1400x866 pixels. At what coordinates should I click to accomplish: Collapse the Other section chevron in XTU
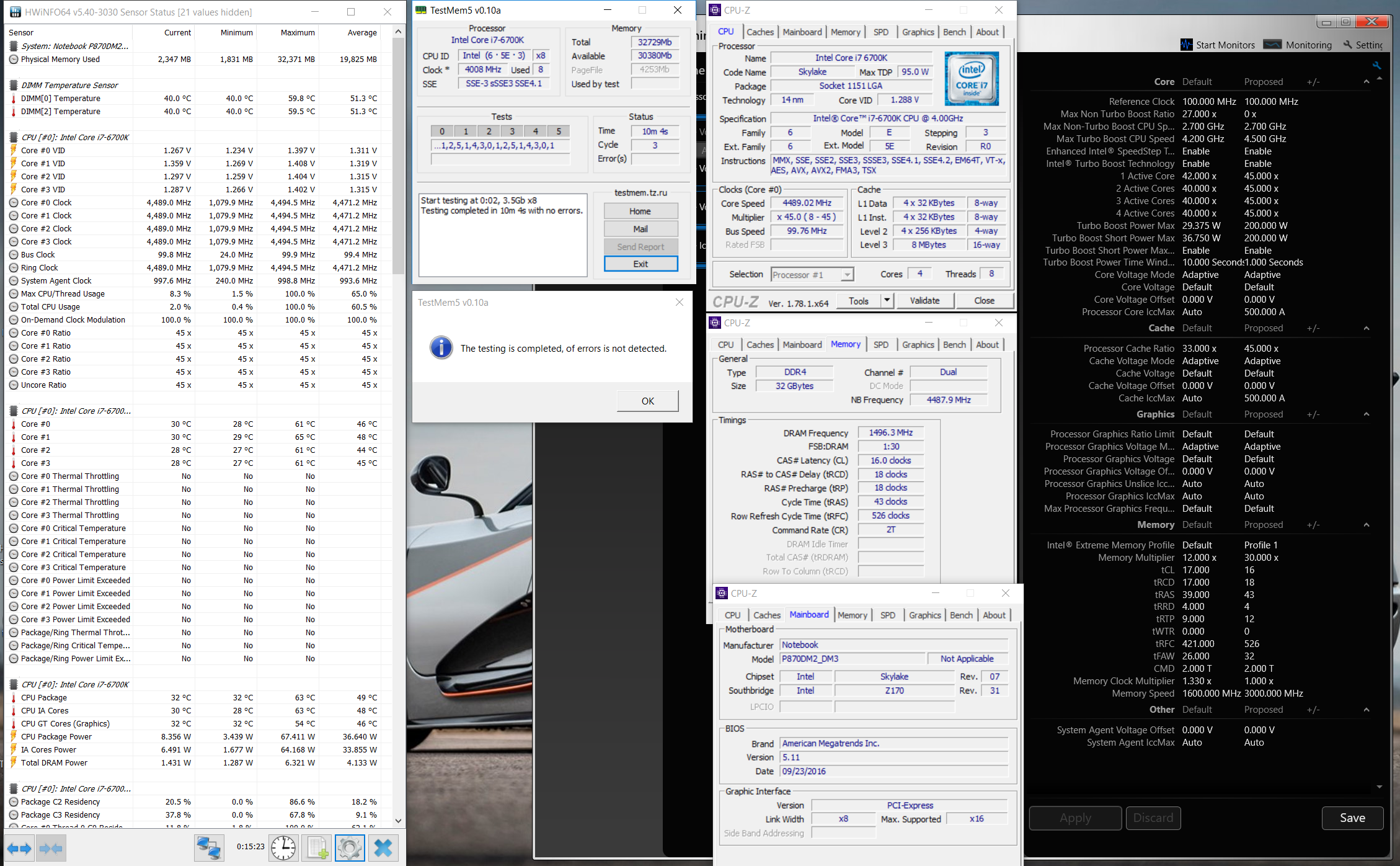pyautogui.click(x=1366, y=710)
